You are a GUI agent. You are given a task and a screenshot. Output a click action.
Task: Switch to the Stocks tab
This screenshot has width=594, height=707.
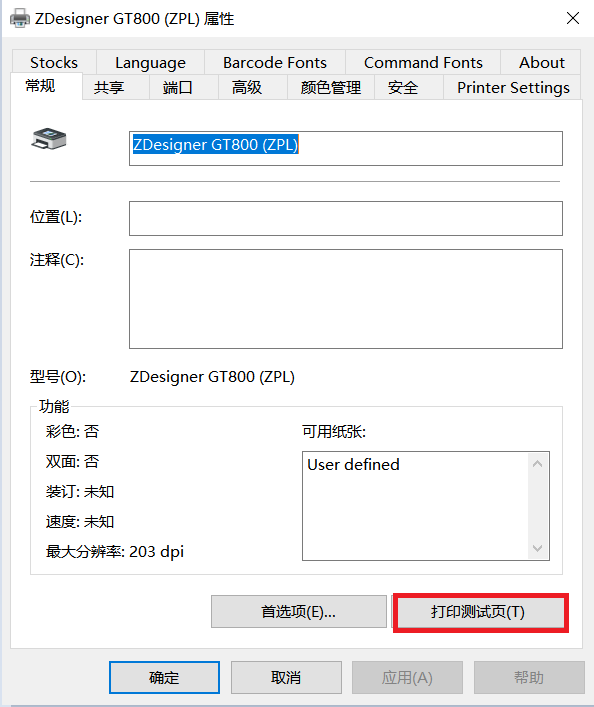click(54, 62)
